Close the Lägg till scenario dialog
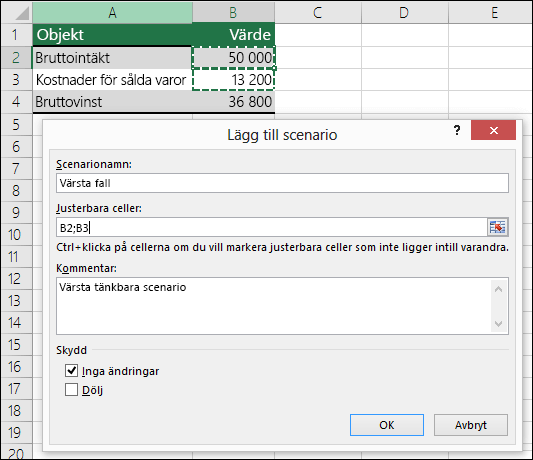 click(x=493, y=130)
